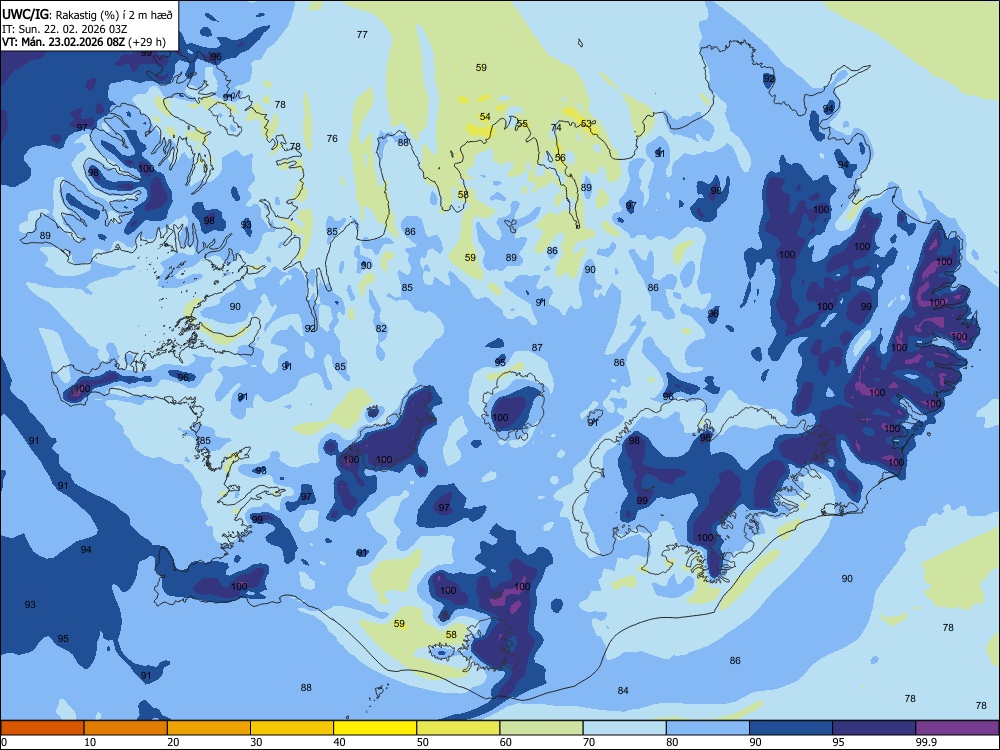The height and width of the screenshot is (750, 1000).
Task: Click the legend tick label '30'
Action: pyautogui.click(x=256, y=742)
